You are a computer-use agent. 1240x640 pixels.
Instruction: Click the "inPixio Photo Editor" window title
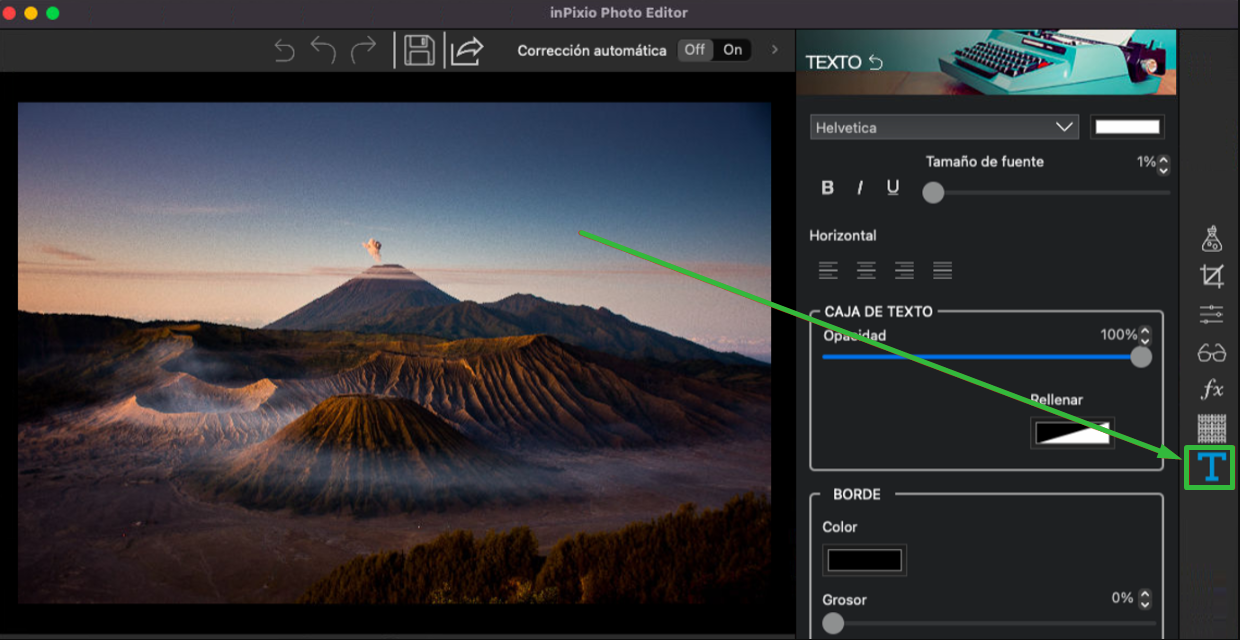[x=619, y=13]
